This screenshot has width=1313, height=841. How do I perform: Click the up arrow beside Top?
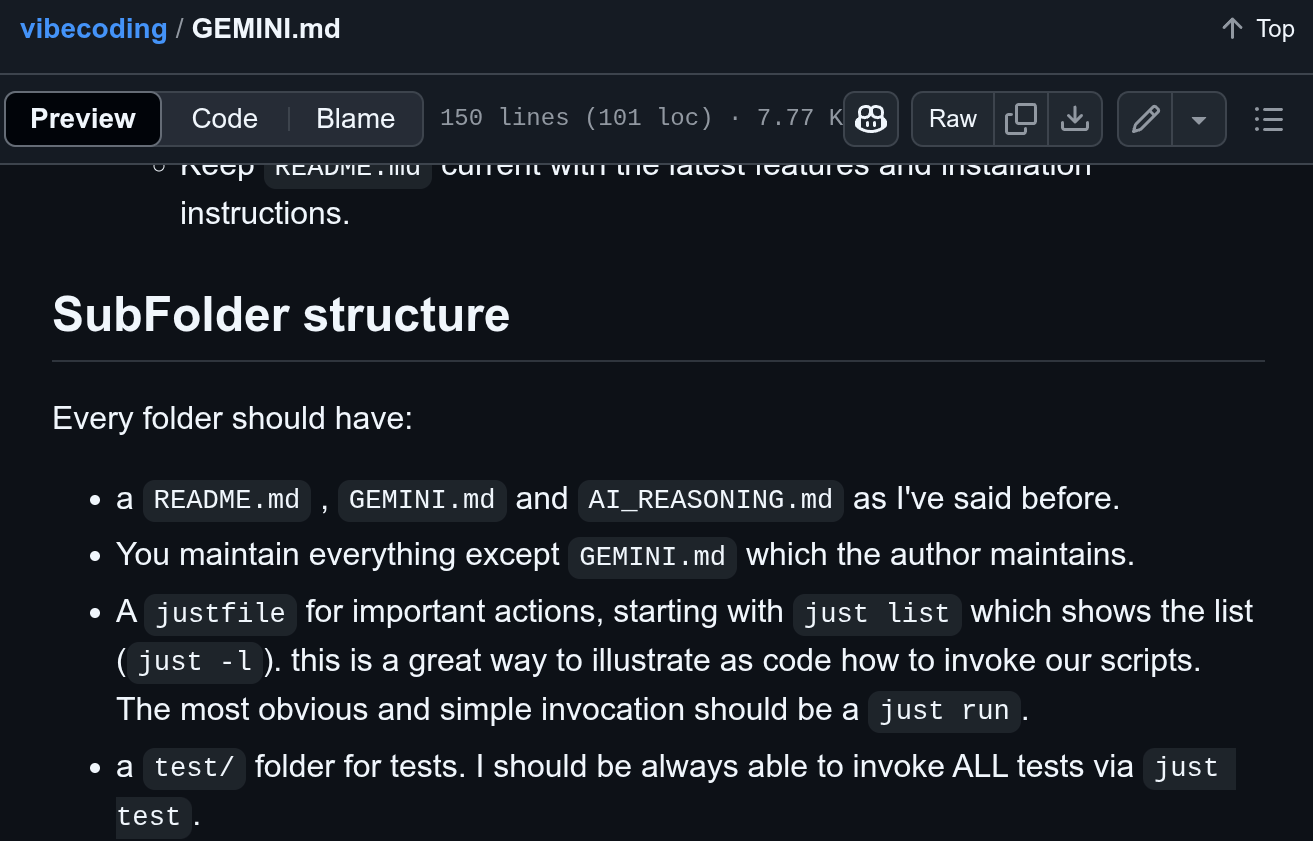click(1232, 29)
